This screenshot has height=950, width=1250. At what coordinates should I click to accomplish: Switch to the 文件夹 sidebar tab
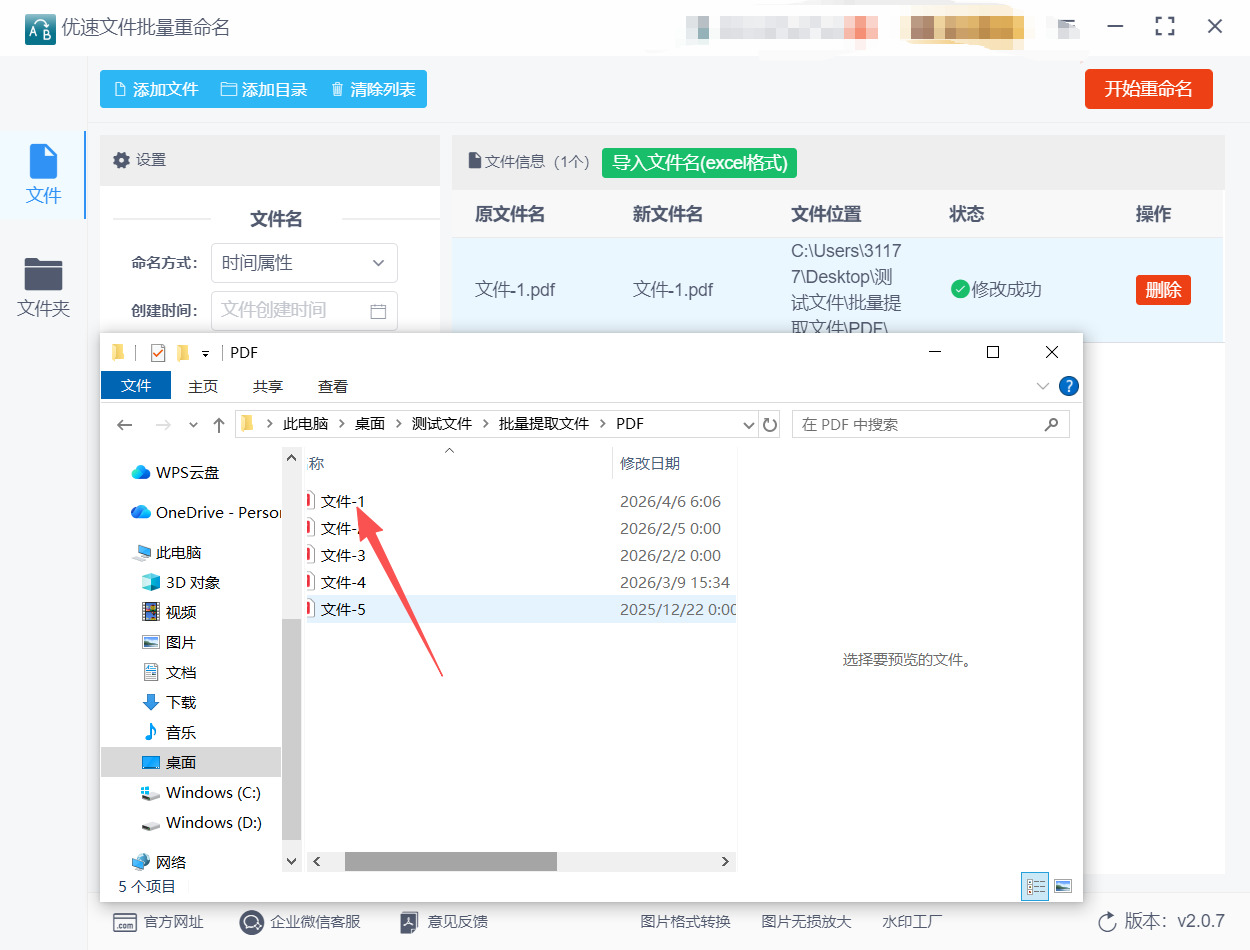(x=43, y=288)
